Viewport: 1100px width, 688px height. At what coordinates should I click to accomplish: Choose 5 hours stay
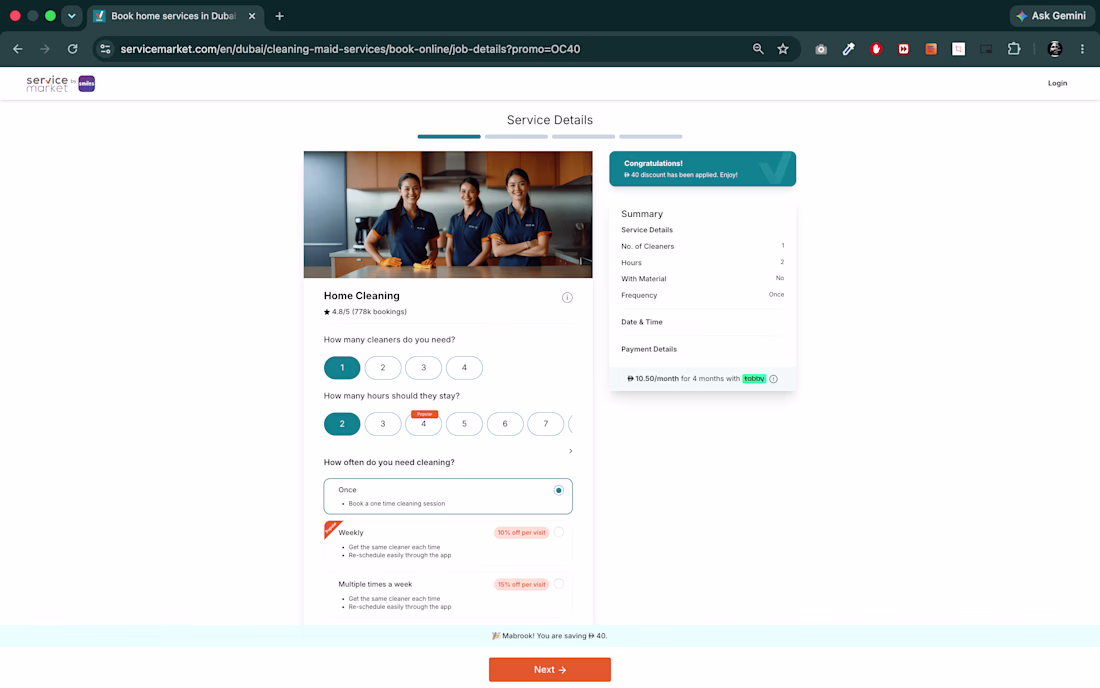464,424
